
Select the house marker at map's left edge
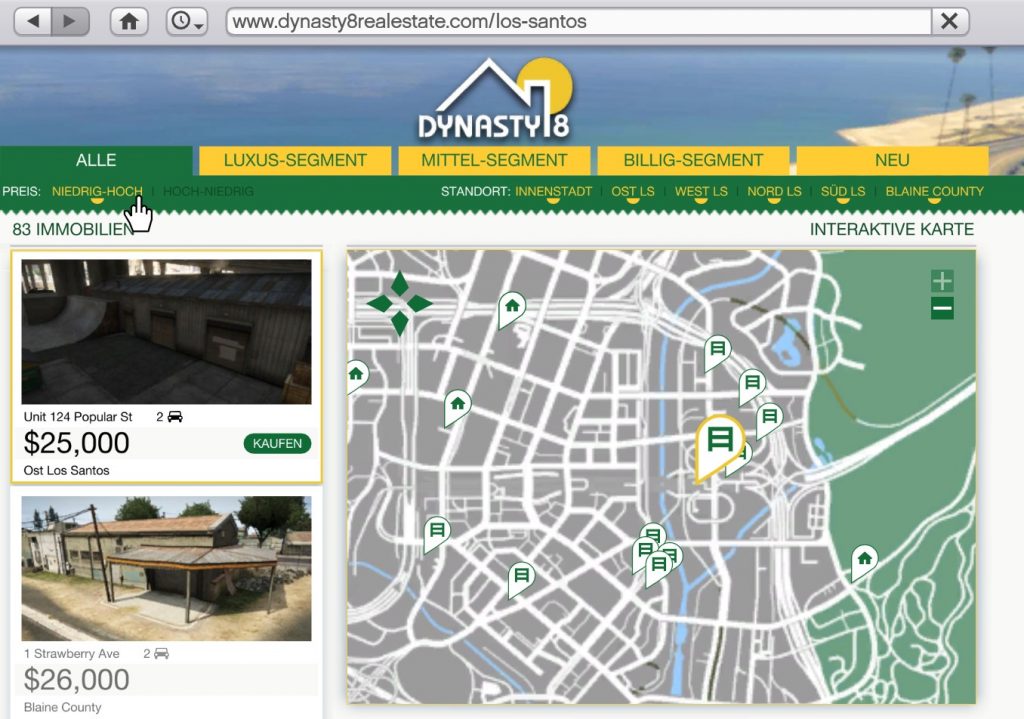tap(355, 375)
